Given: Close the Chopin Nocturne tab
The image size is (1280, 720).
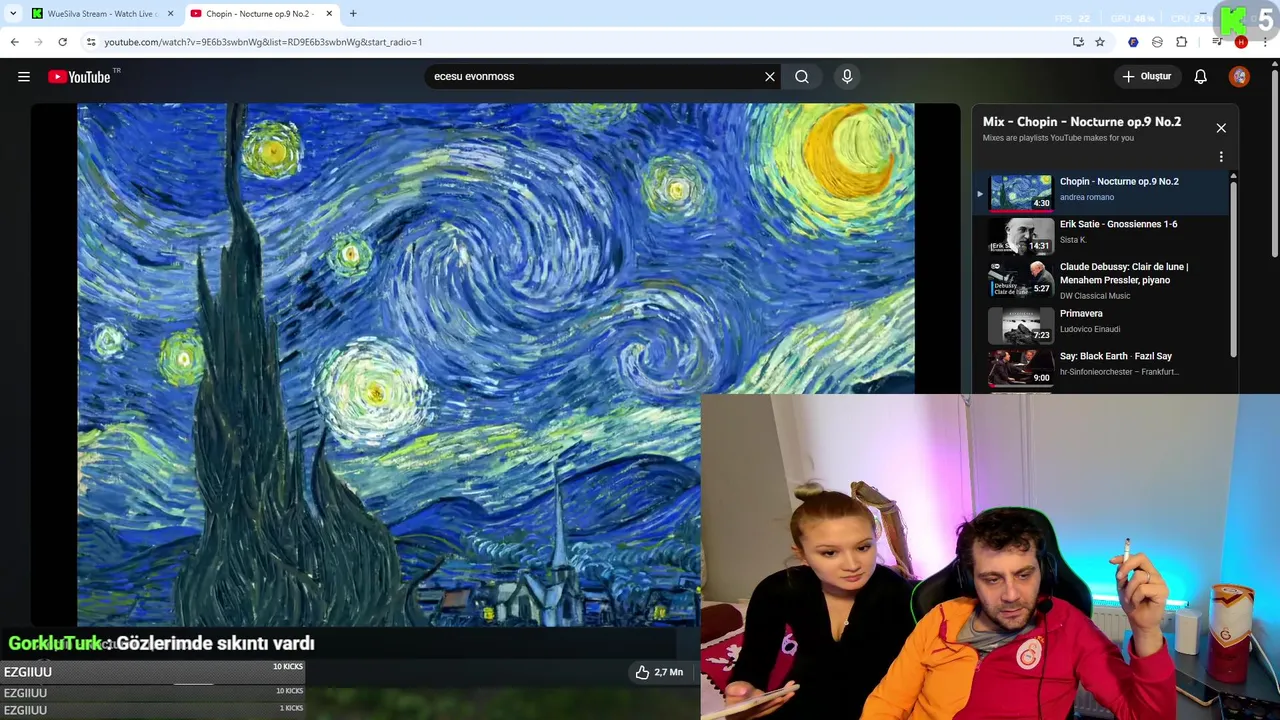Looking at the screenshot, I should point(329,13).
